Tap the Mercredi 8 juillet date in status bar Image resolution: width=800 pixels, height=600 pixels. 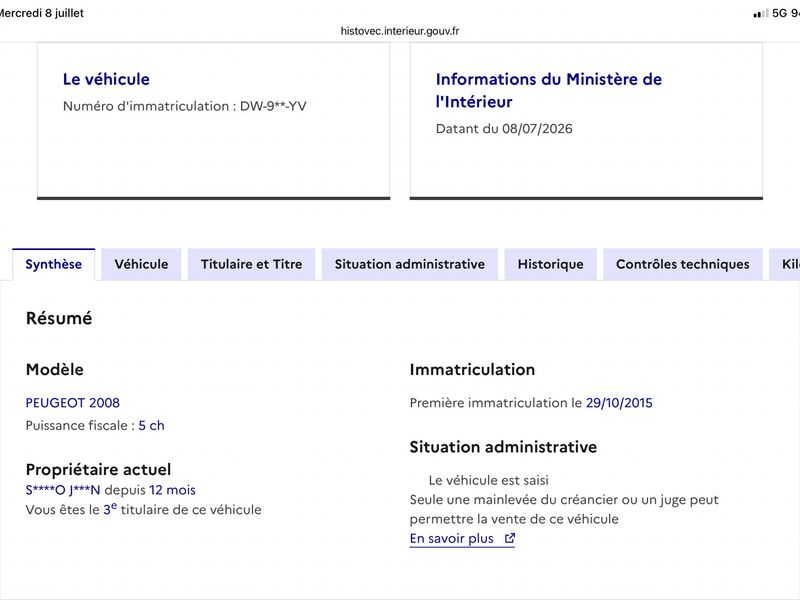(x=42, y=13)
